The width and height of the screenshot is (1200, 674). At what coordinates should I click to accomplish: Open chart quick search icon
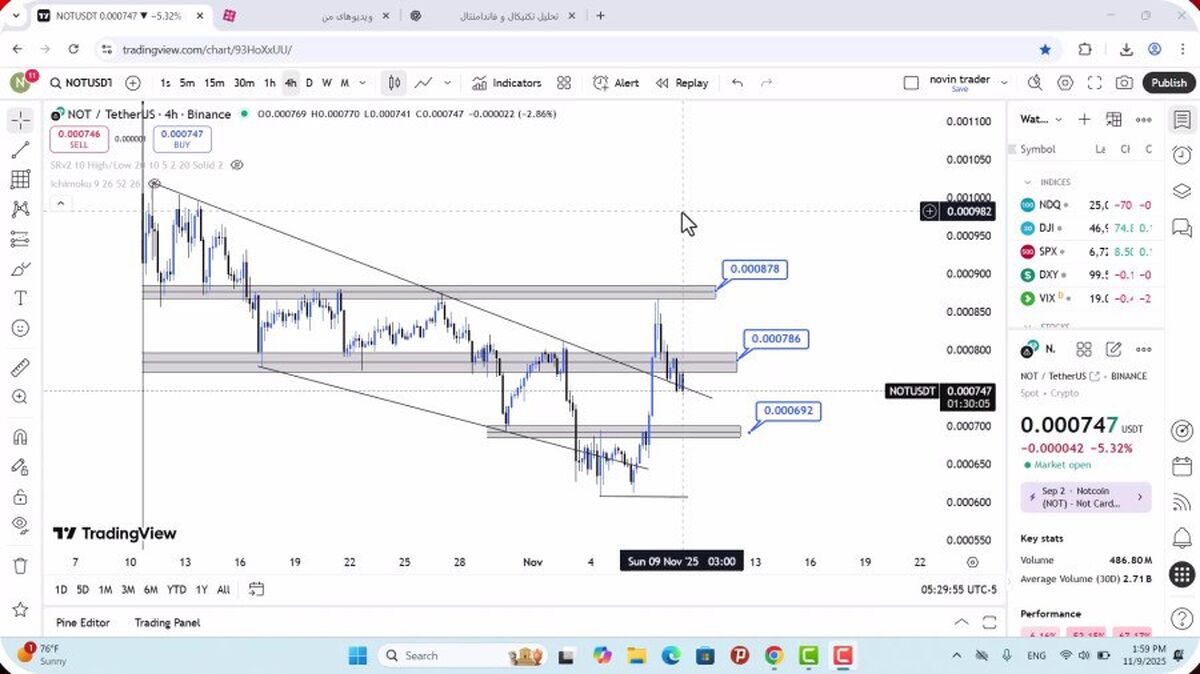click(x=1035, y=83)
